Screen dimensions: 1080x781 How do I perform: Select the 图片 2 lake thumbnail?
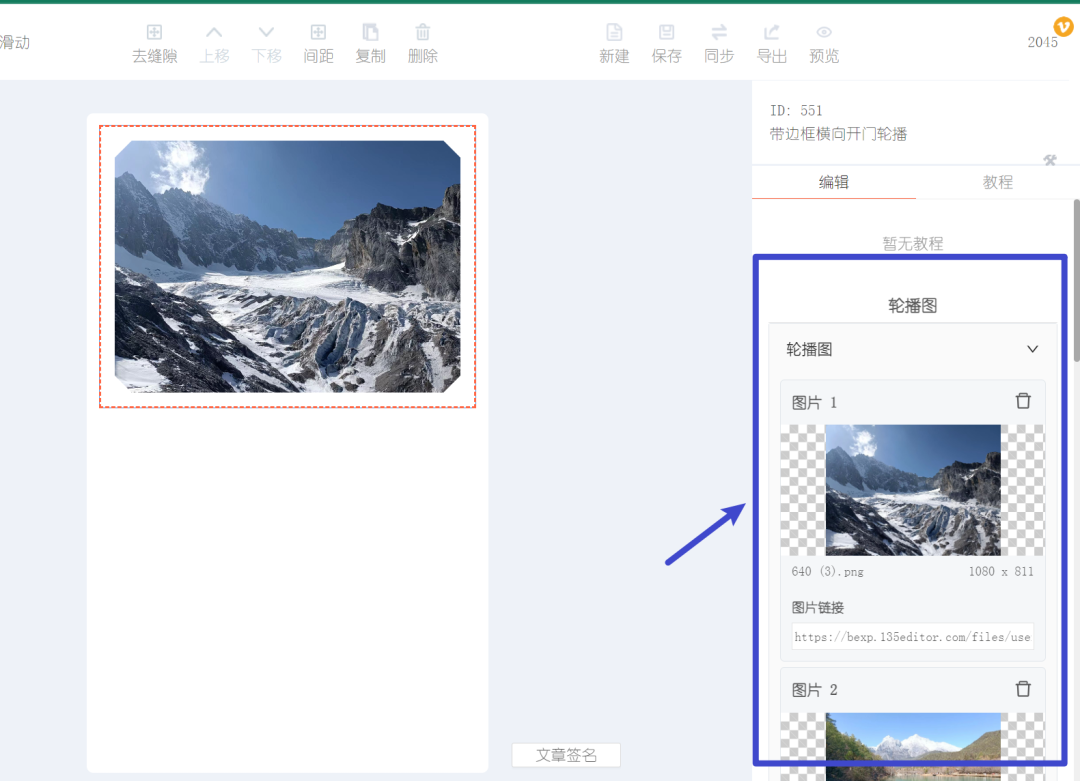(x=913, y=747)
